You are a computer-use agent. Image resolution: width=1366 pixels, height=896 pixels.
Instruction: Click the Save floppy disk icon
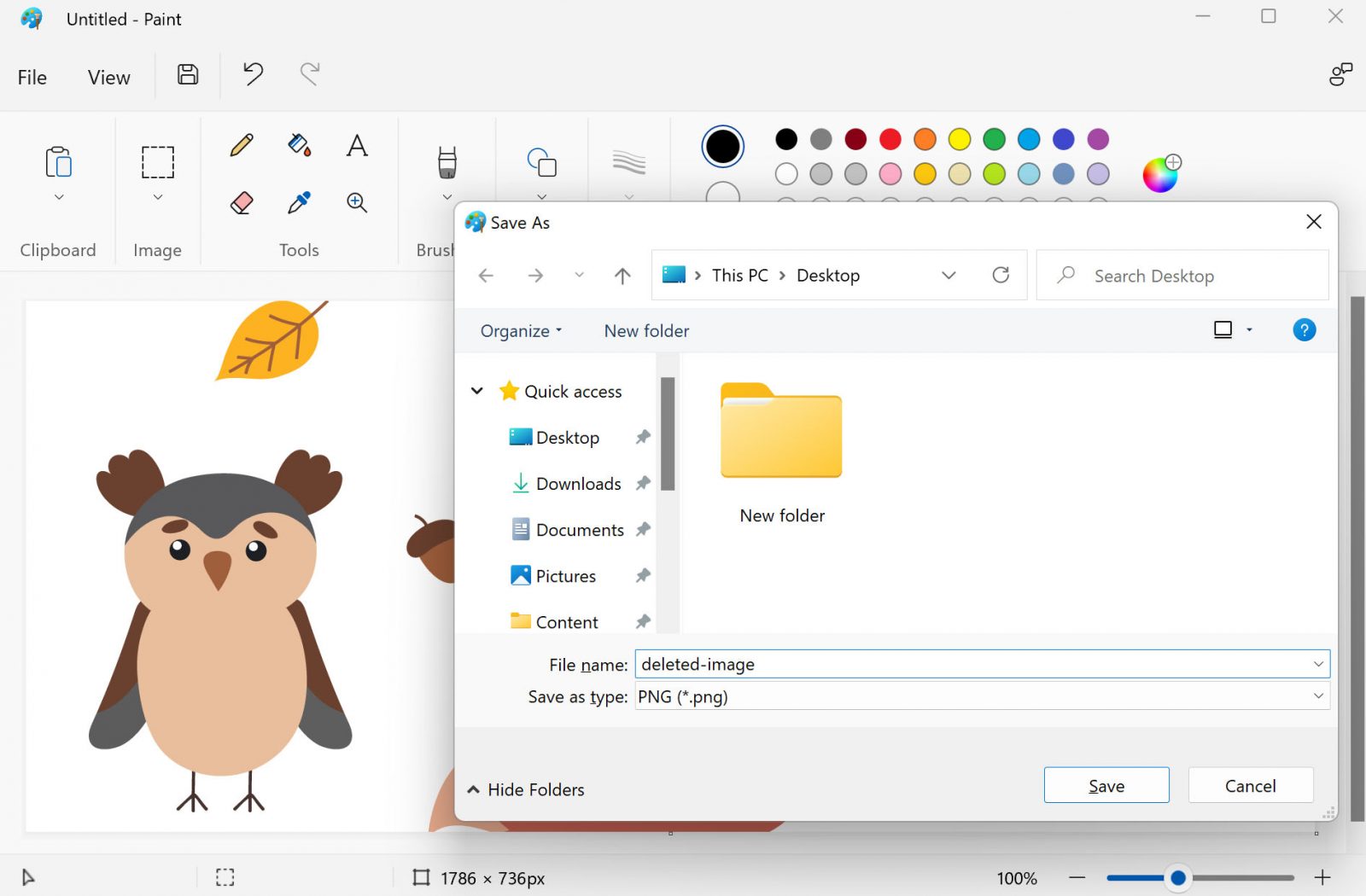[188, 75]
